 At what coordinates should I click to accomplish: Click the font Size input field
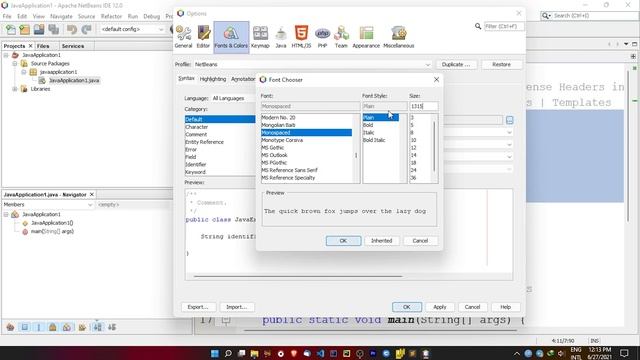424,106
